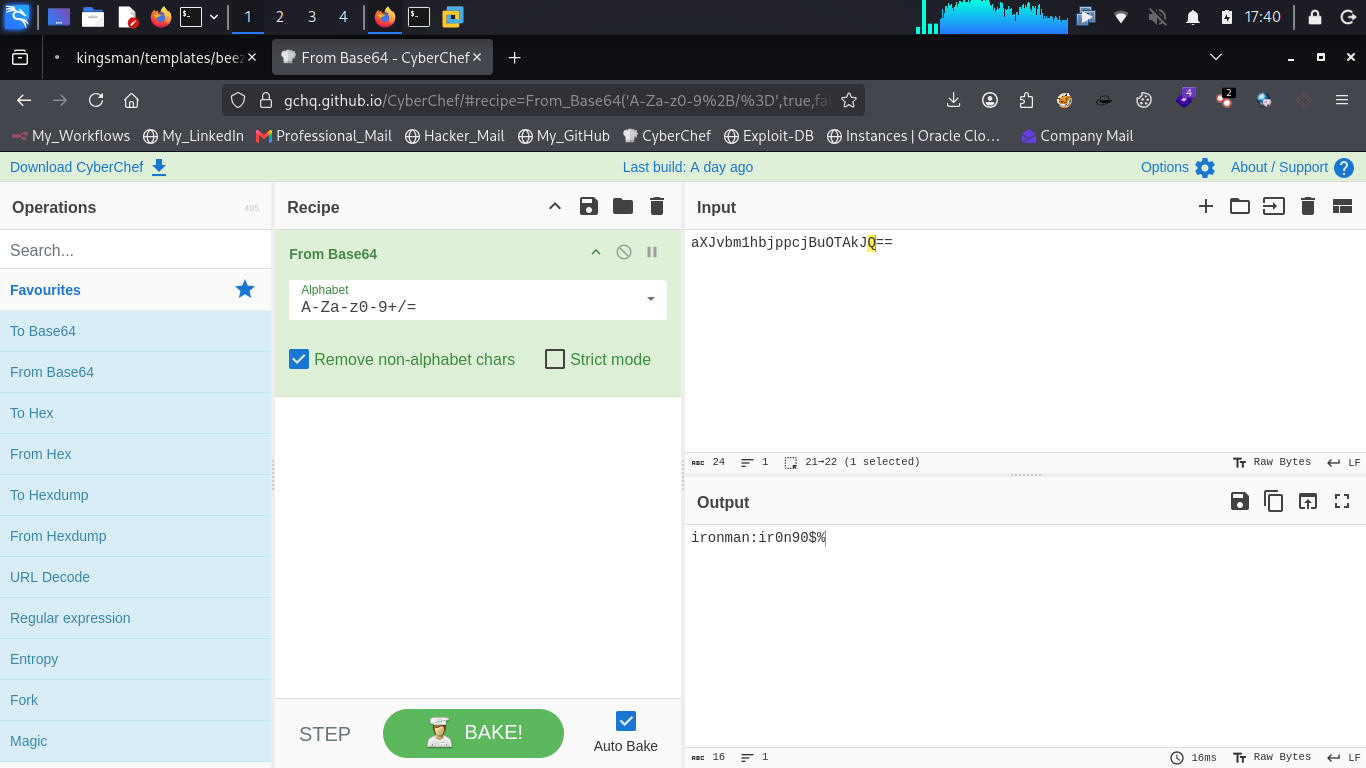
Task: Click Download CyberChef link
Action: coord(88,167)
